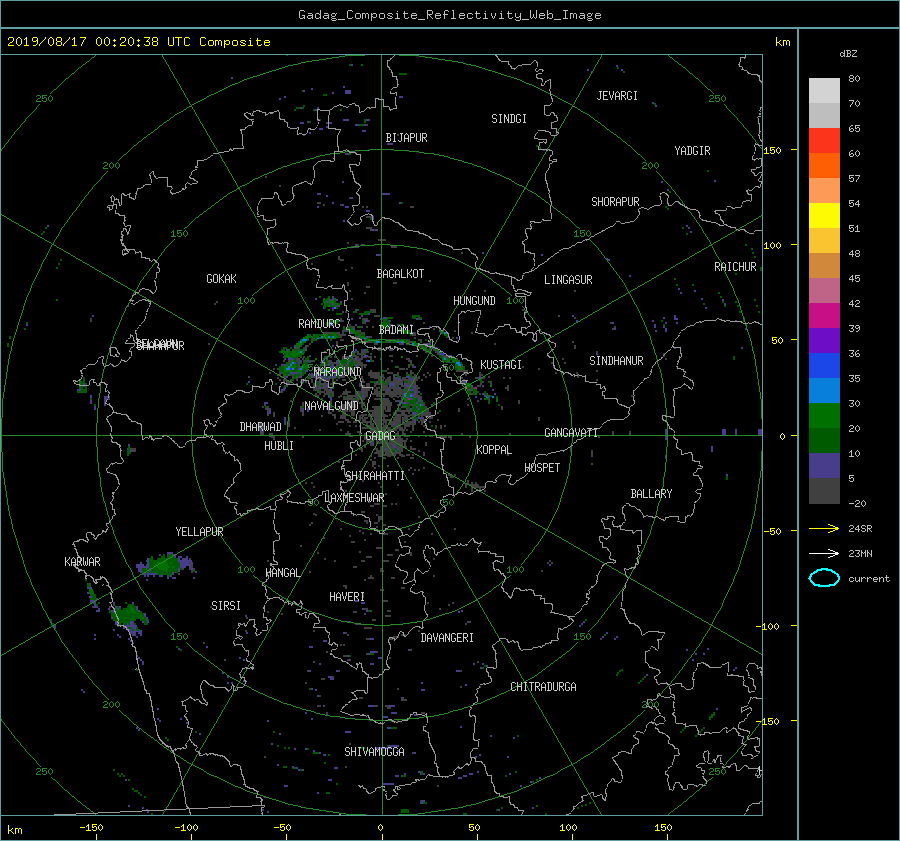
Task: Click the GANGAVATI city label
Action: [x=571, y=433]
